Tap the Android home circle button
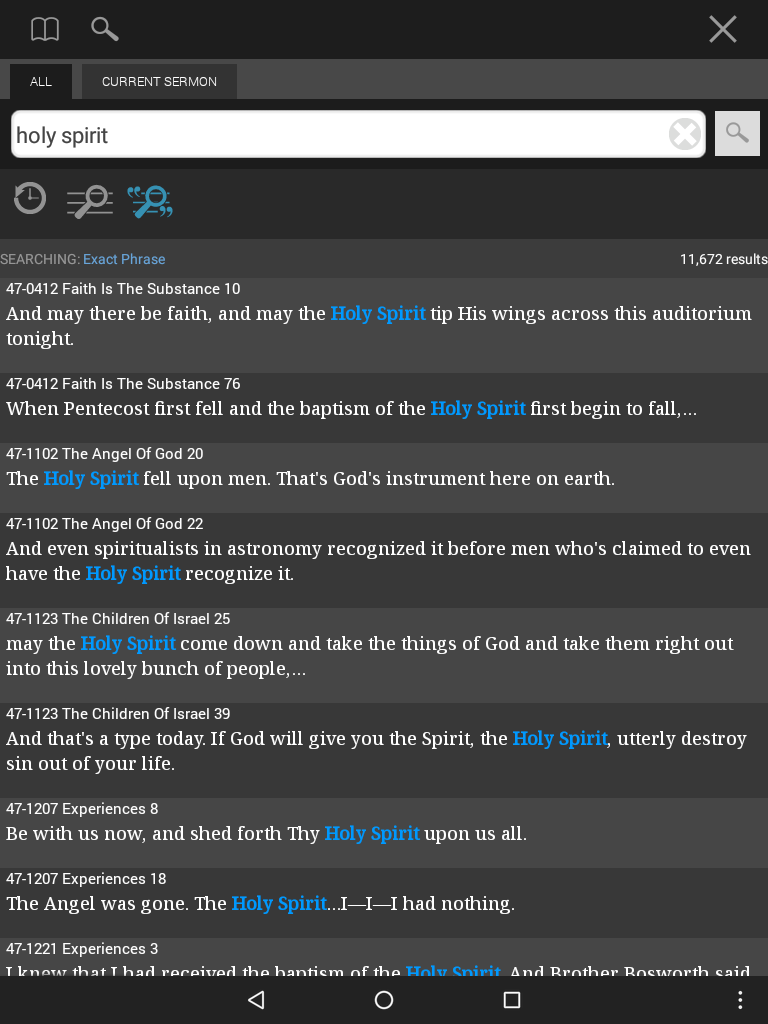The width and height of the screenshot is (768, 1024). click(x=384, y=1000)
